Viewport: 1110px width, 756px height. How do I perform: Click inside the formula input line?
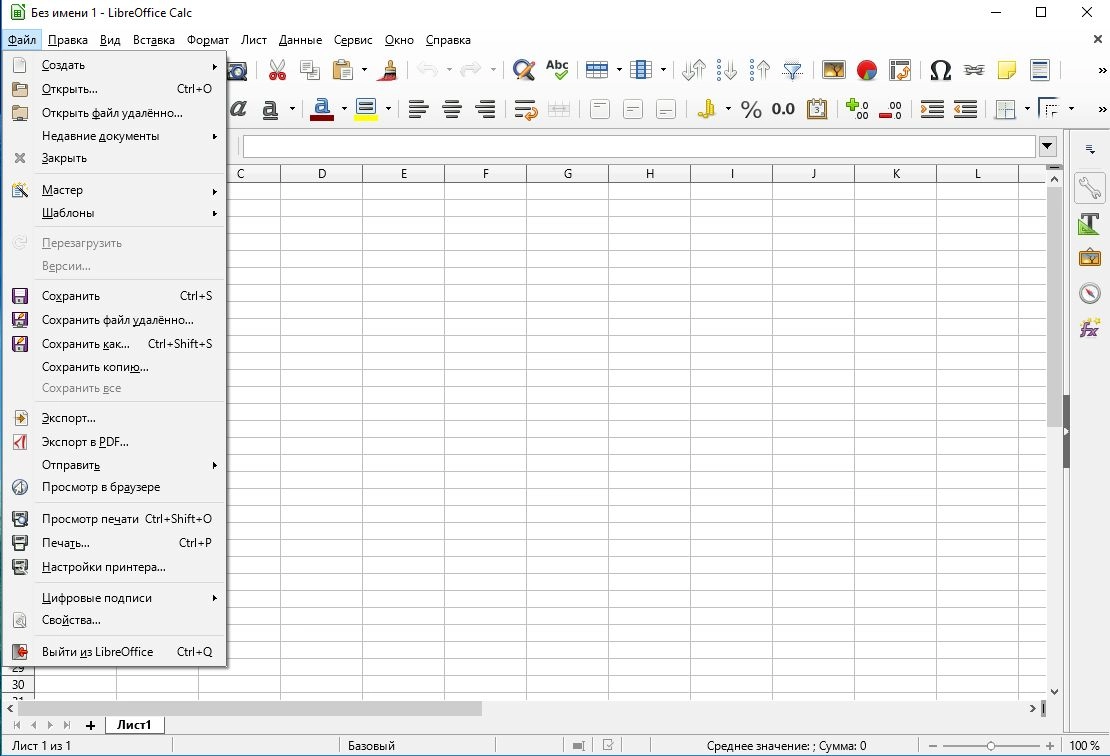click(x=639, y=147)
